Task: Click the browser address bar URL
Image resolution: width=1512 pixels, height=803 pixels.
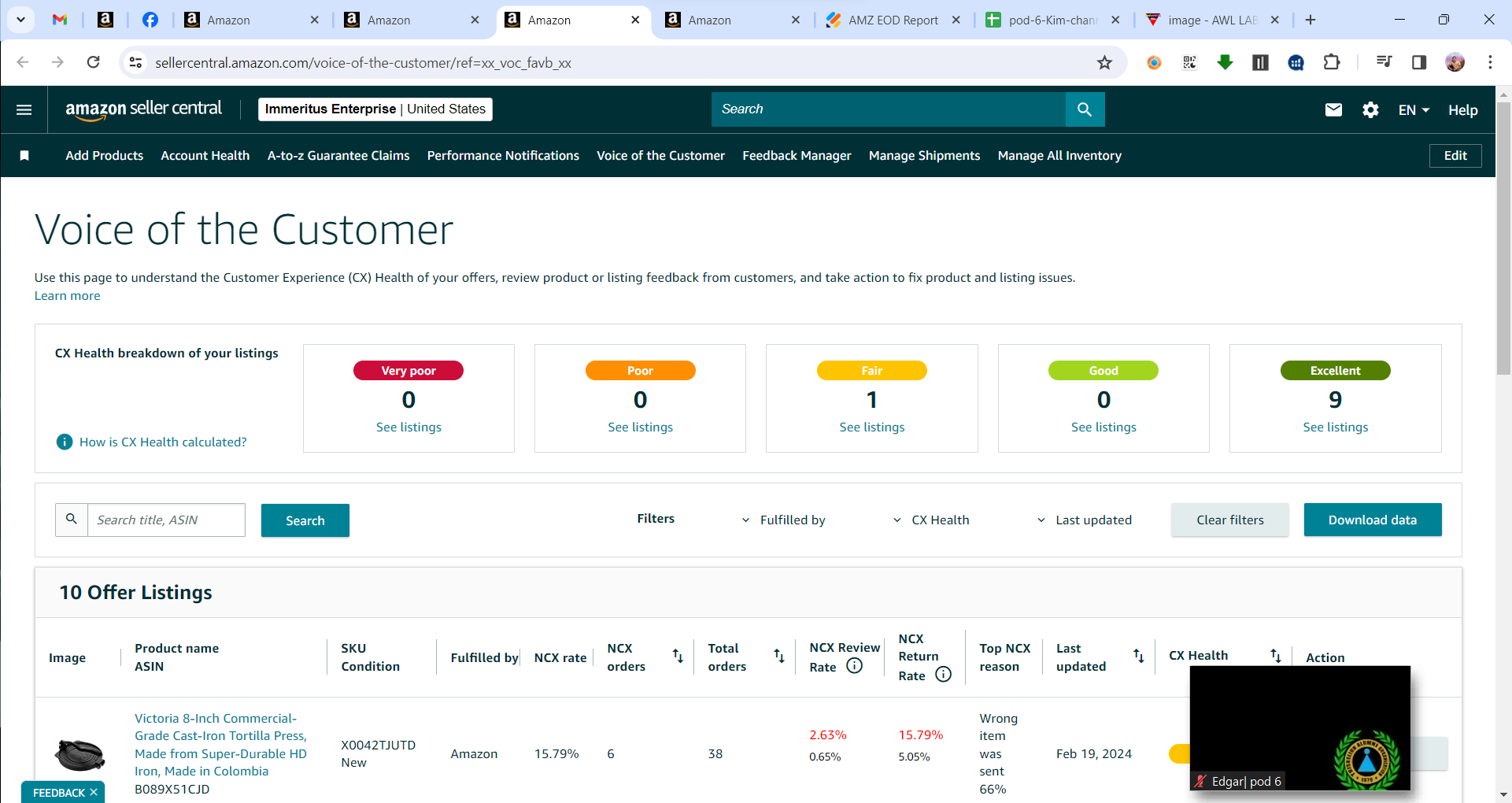Action: click(363, 63)
